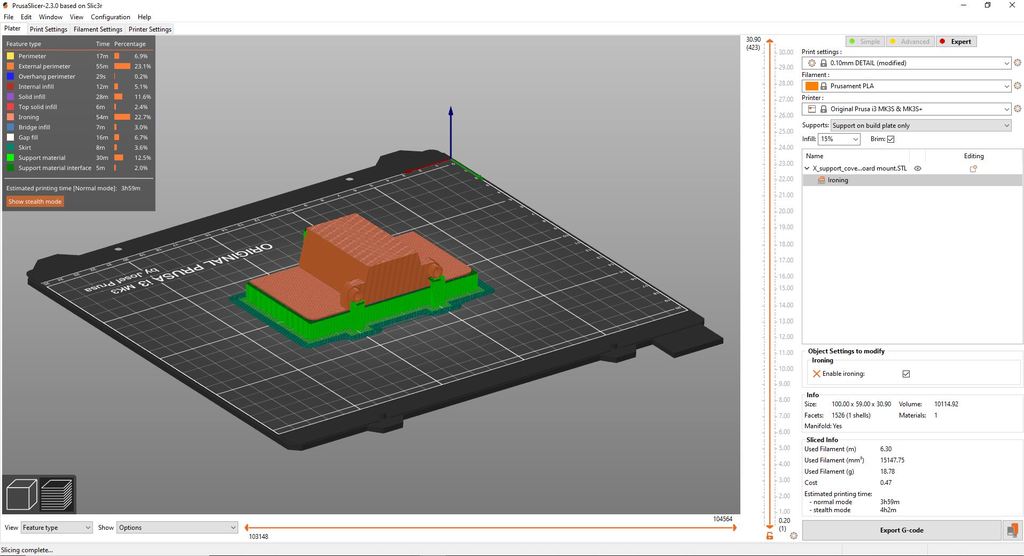Remove the Enable ironing setting with the X
Viewport: 1024px width, 556px height.
816,373
